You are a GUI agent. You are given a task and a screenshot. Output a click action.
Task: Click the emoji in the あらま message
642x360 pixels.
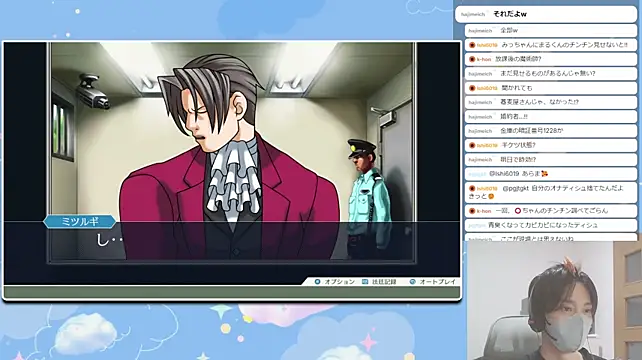544,174
